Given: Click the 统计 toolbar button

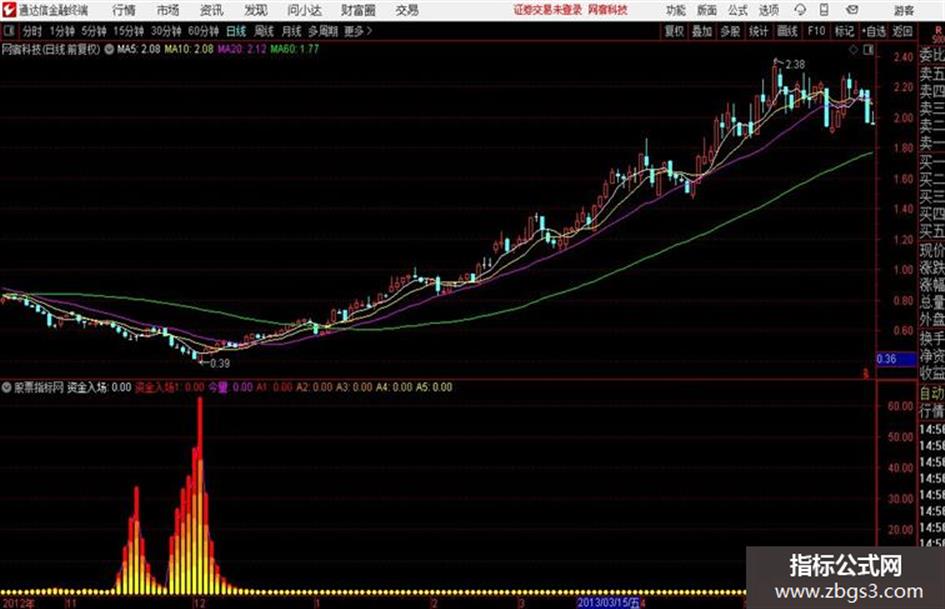Looking at the screenshot, I should [x=758, y=31].
